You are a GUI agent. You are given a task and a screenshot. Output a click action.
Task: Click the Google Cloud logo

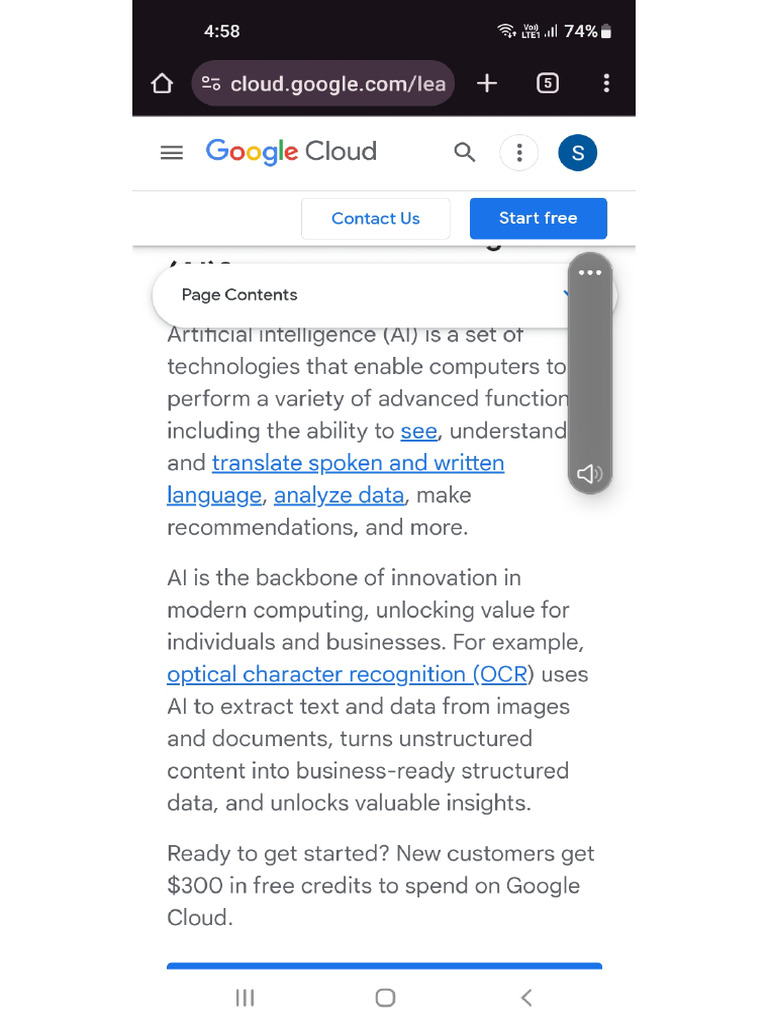coord(291,152)
